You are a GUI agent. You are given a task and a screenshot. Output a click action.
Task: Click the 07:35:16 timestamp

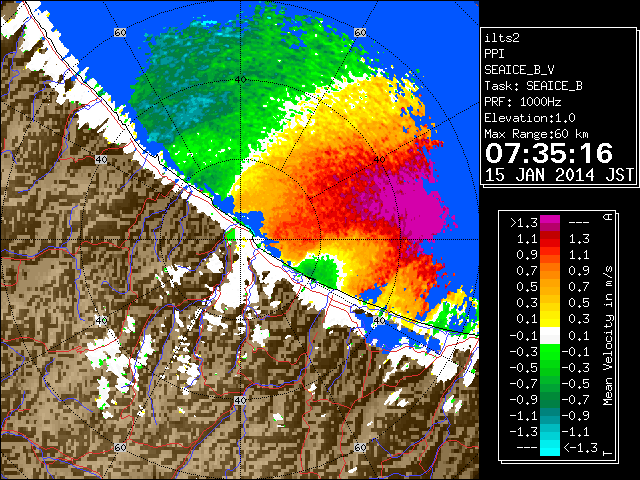[x=549, y=153]
